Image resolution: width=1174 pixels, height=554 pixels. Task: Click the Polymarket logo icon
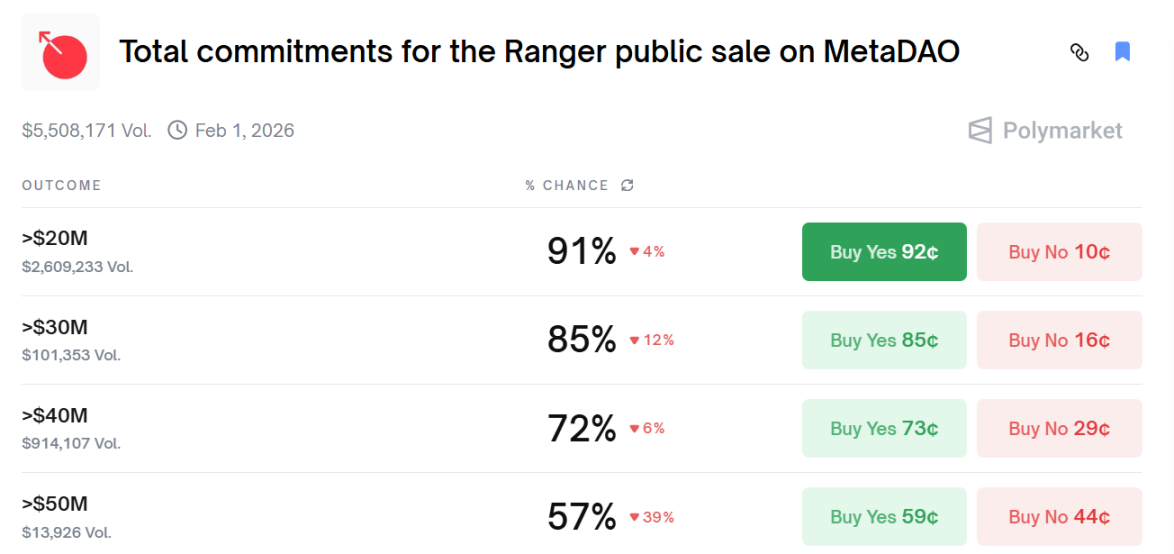pos(981,131)
